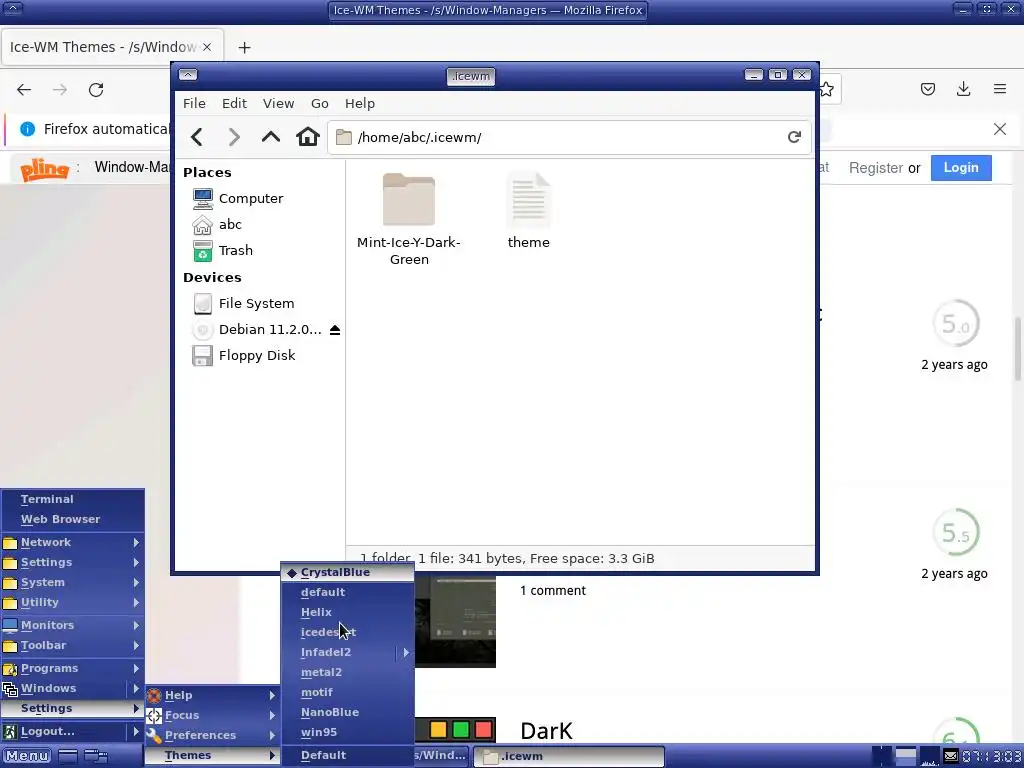Expand the System submenu

72,583
